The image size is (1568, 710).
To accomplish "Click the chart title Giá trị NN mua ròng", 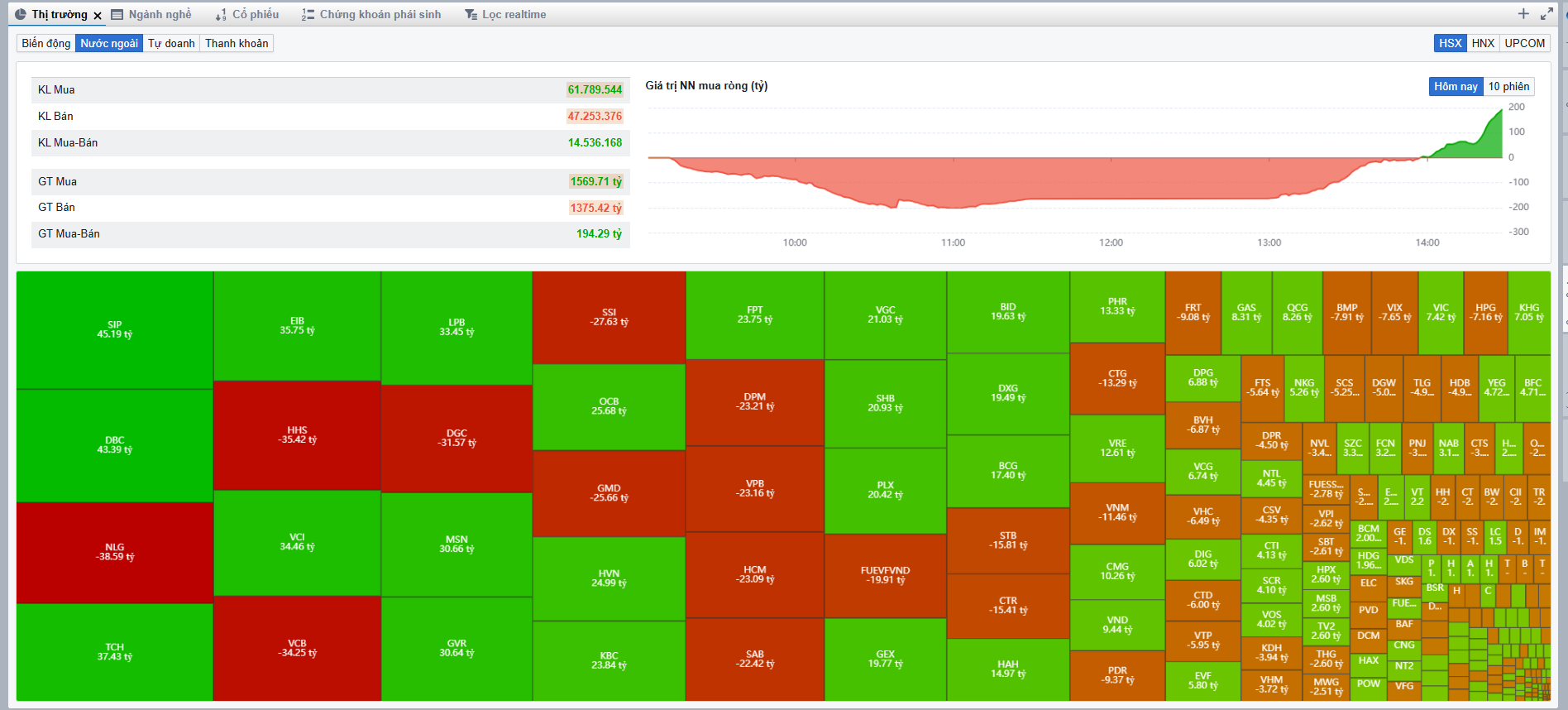I will pyautogui.click(x=706, y=85).
